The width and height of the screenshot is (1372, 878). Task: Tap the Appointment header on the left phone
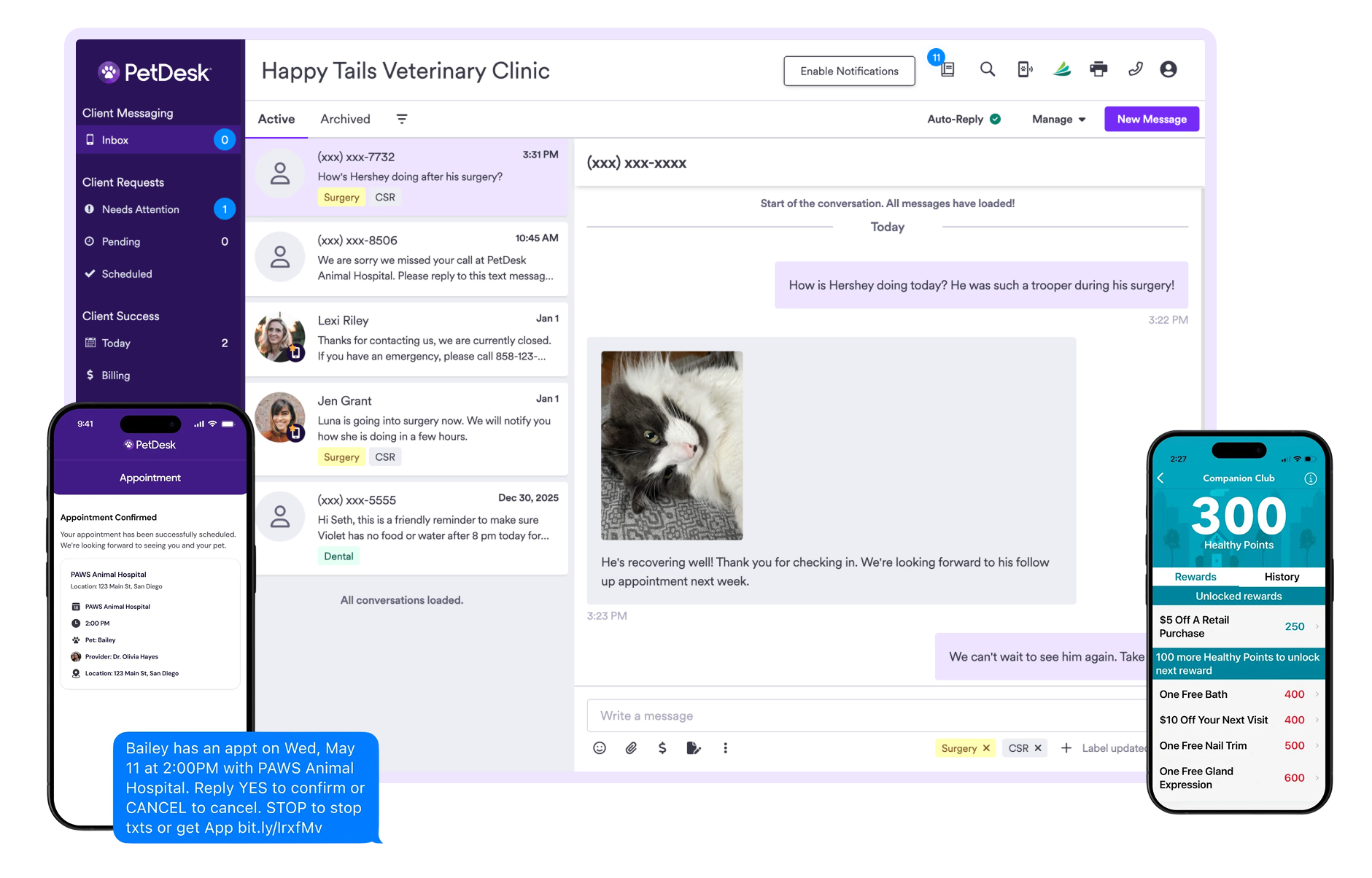[x=150, y=478]
